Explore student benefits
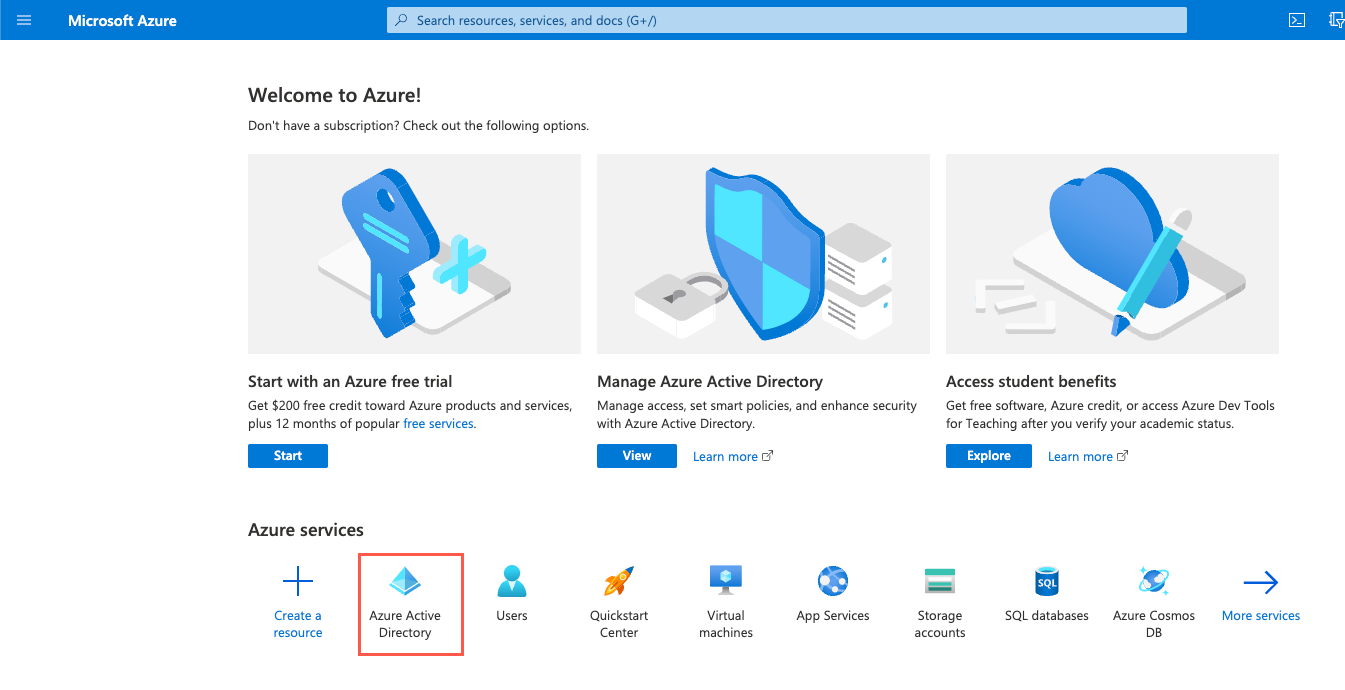 pos(988,455)
